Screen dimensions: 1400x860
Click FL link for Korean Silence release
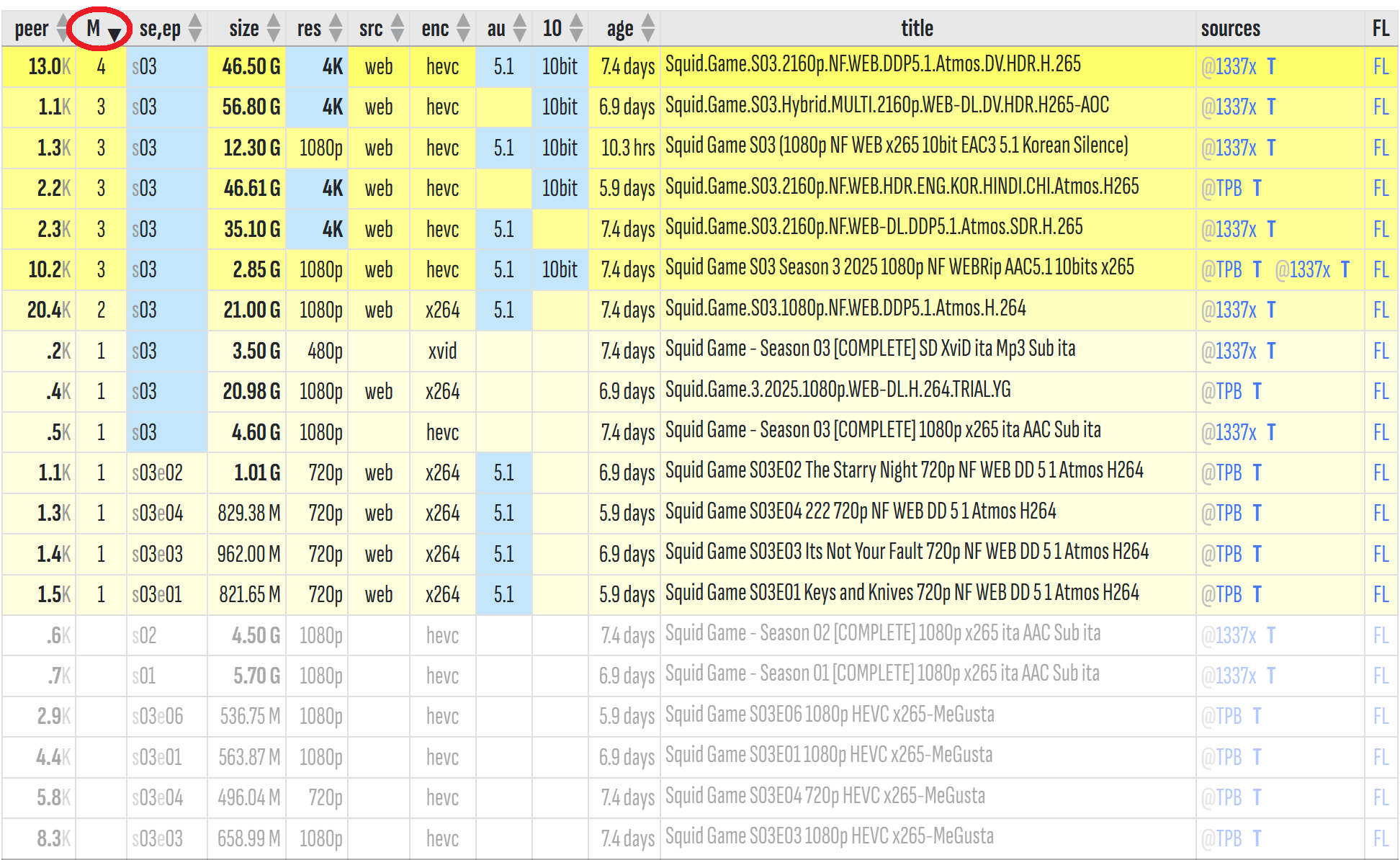click(1380, 148)
